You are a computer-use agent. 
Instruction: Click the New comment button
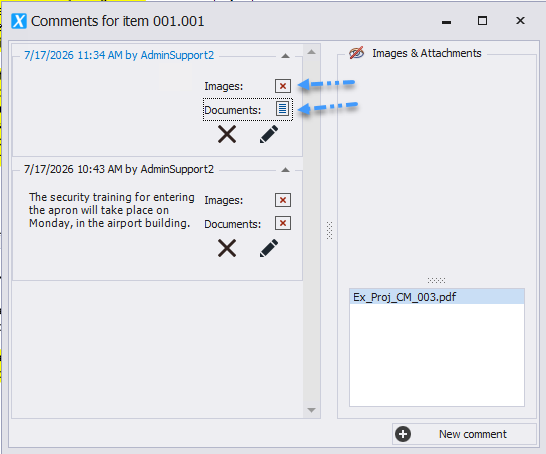point(464,434)
